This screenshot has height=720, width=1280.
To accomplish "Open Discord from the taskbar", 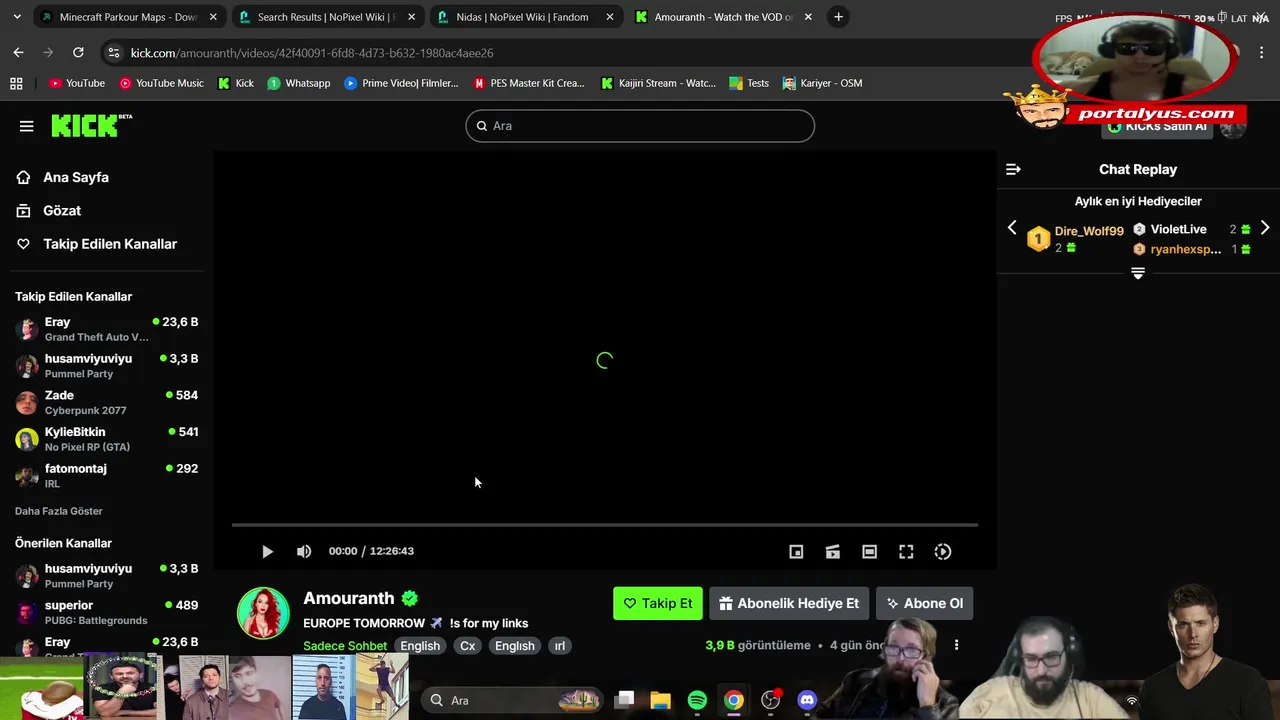I will coord(807,700).
